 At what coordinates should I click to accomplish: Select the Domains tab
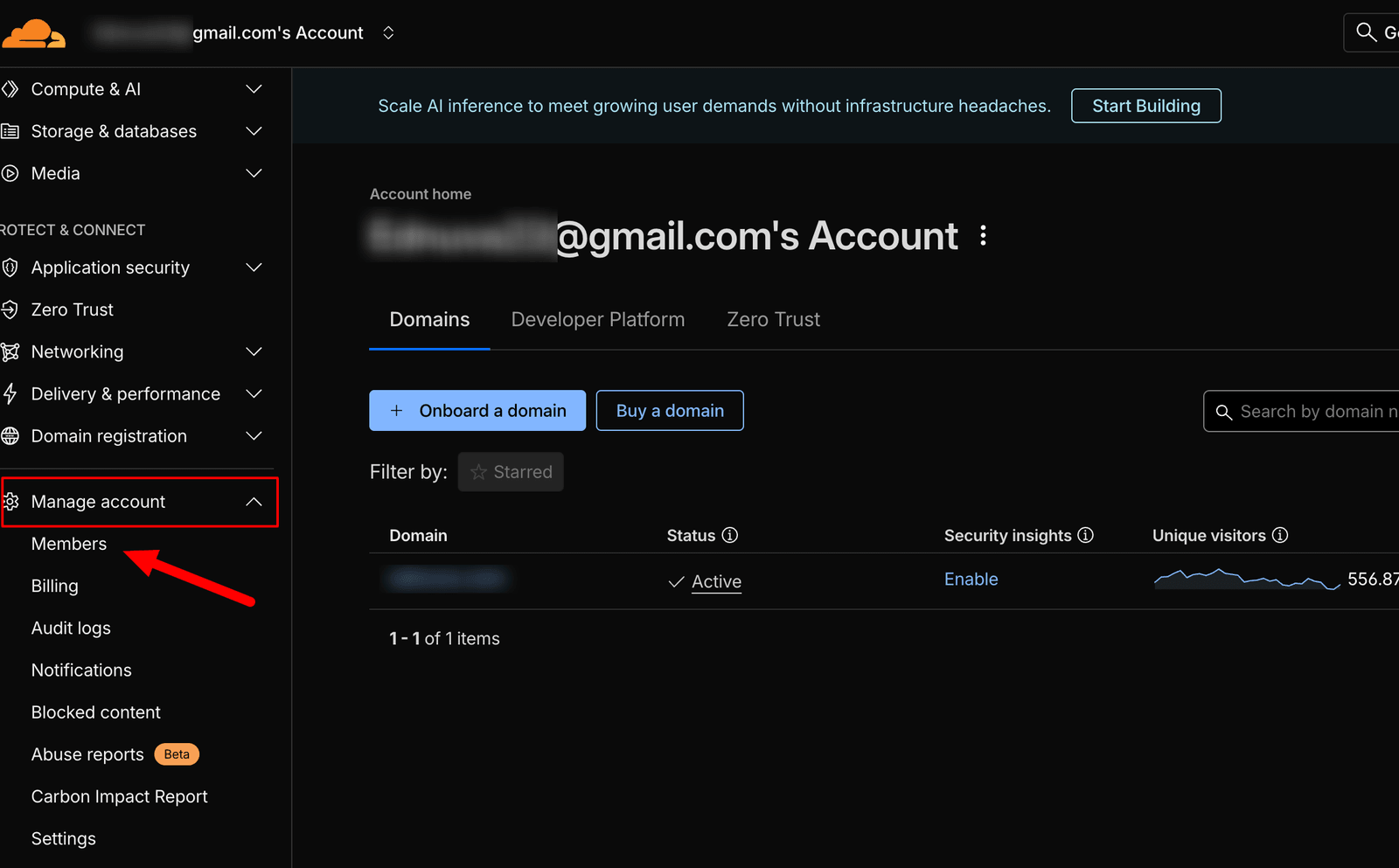pos(429,319)
